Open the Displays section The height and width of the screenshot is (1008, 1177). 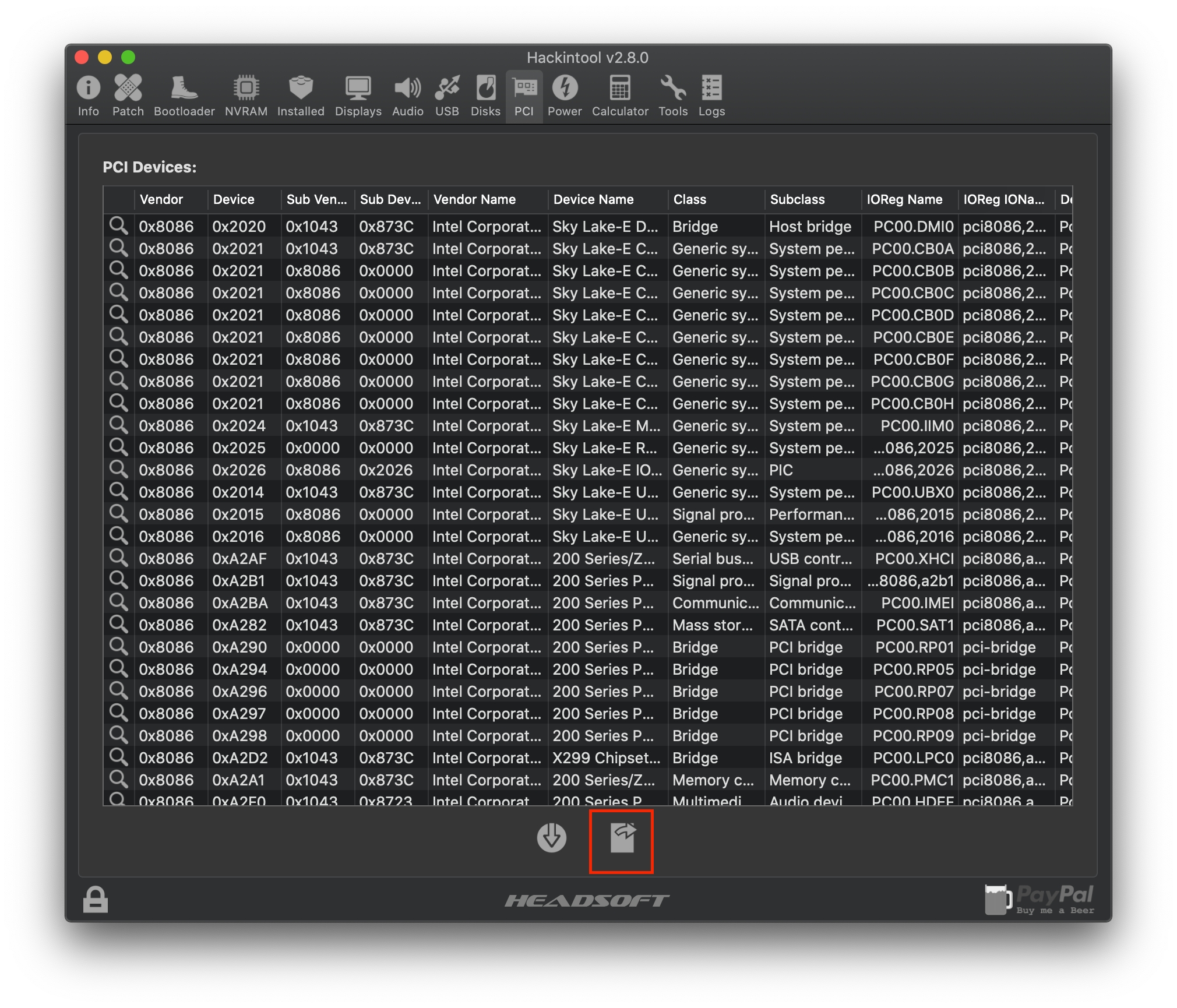pos(358,96)
